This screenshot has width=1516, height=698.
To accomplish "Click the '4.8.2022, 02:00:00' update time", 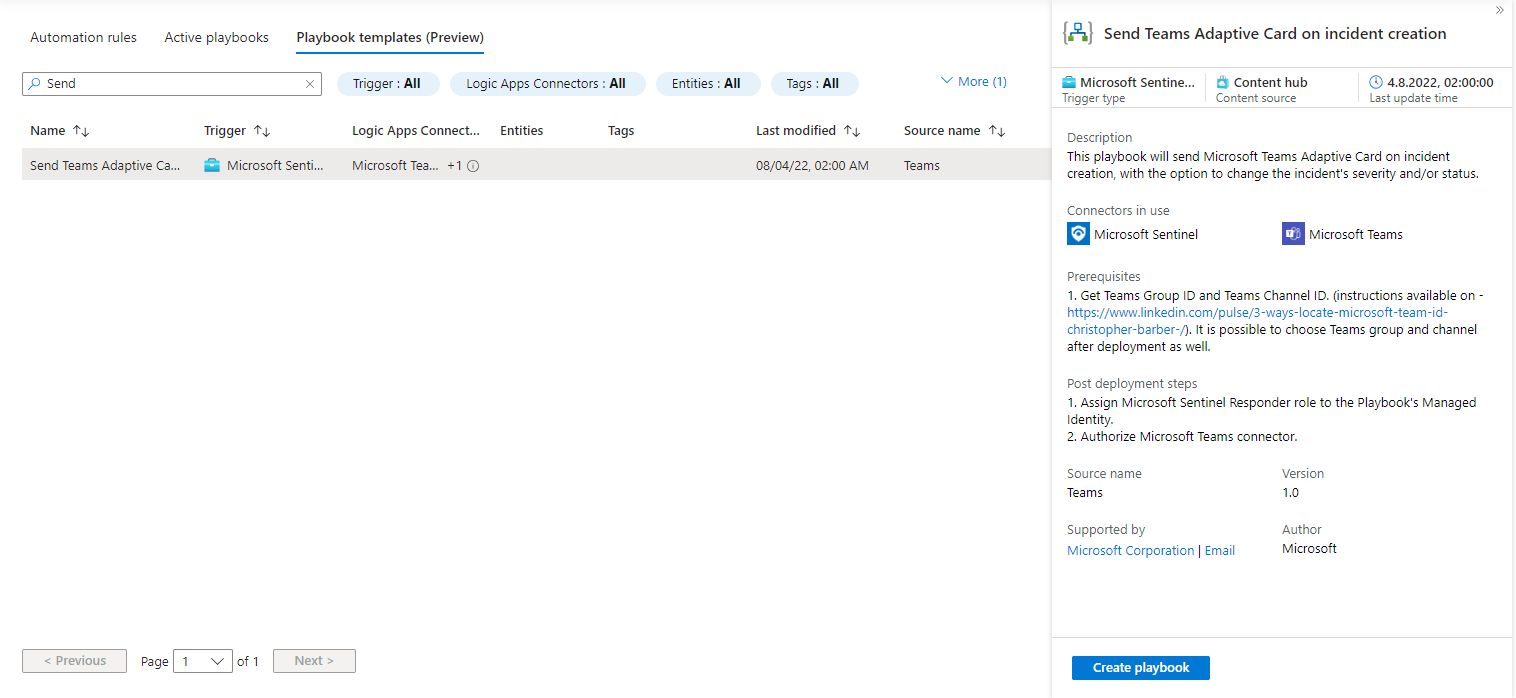I will [1440, 83].
